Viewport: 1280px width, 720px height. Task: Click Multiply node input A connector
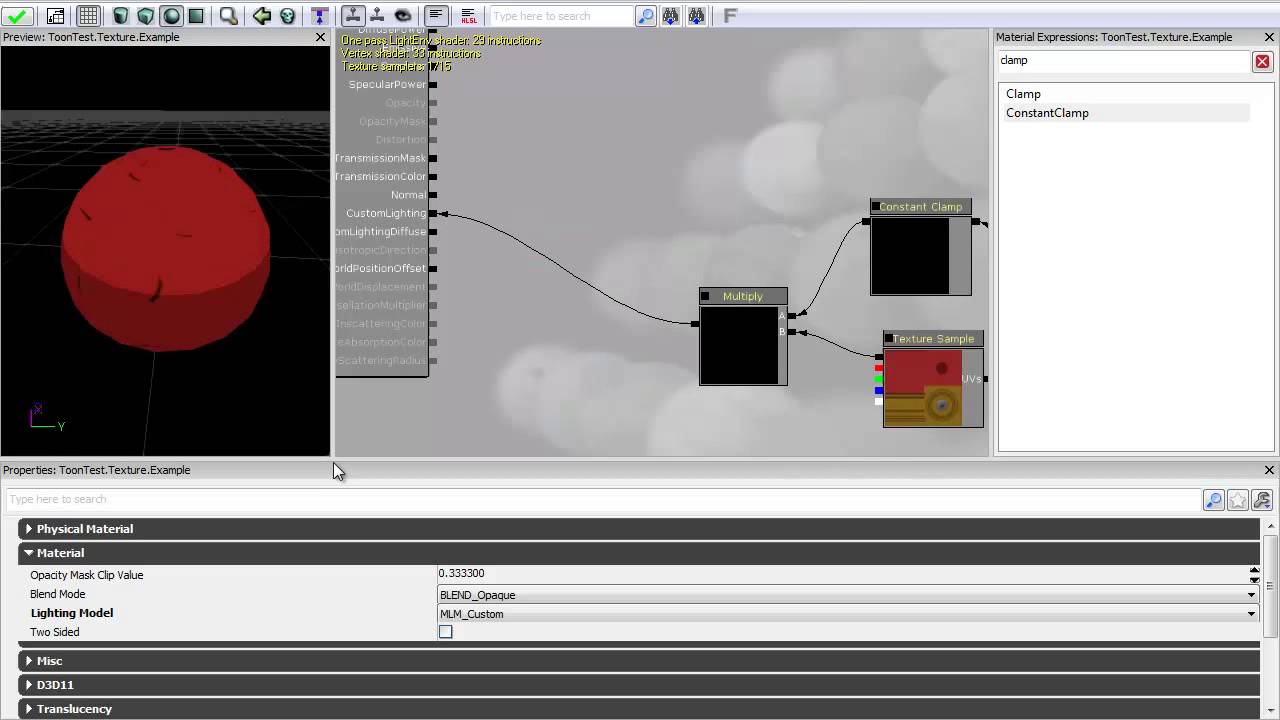click(791, 316)
